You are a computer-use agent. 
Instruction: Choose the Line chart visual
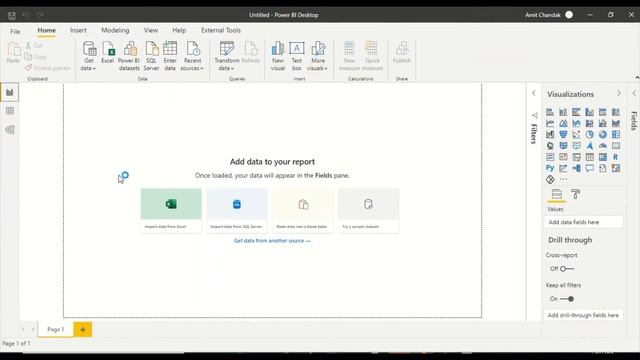pos(550,123)
